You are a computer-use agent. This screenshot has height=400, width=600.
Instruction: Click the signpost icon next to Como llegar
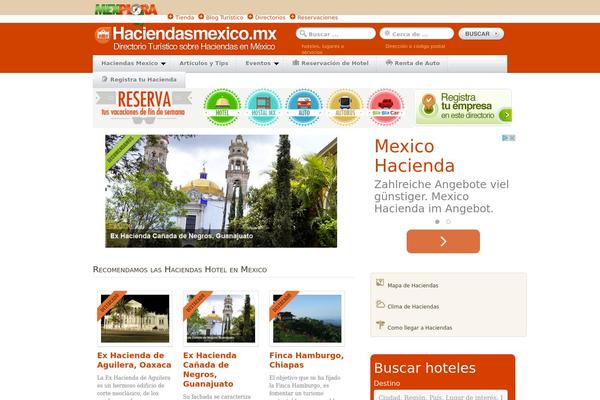pyautogui.click(x=380, y=325)
